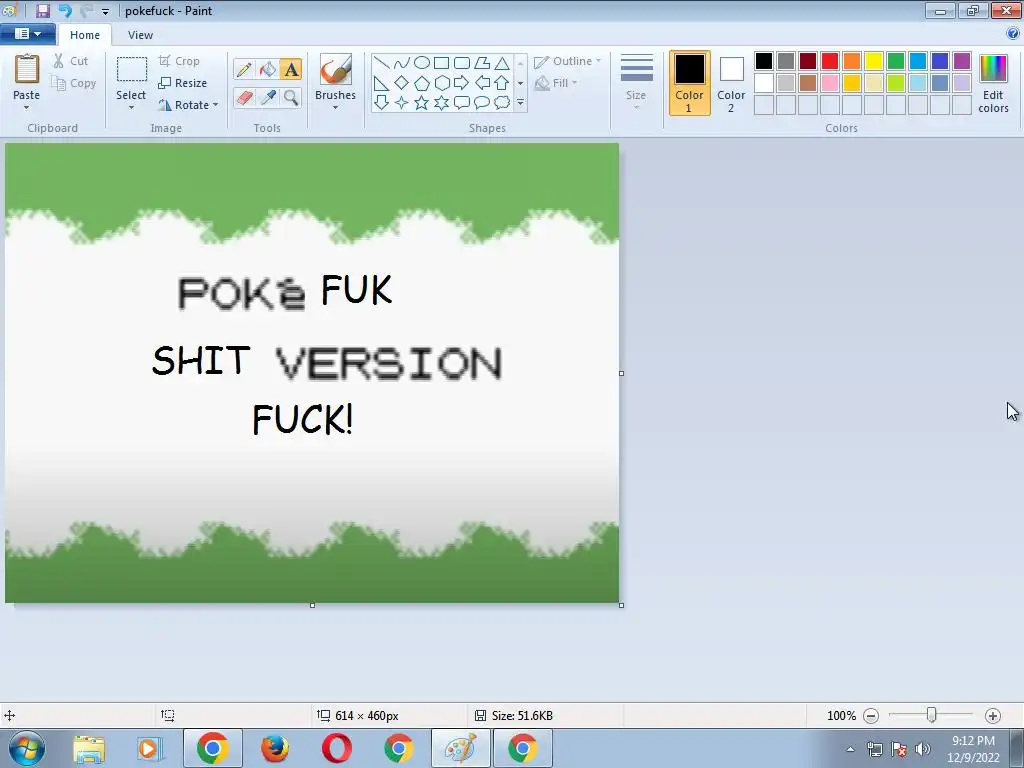Image resolution: width=1024 pixels, height=768 pixels.
Task: Click the zoom in plus button
Action: pos(993,716)
